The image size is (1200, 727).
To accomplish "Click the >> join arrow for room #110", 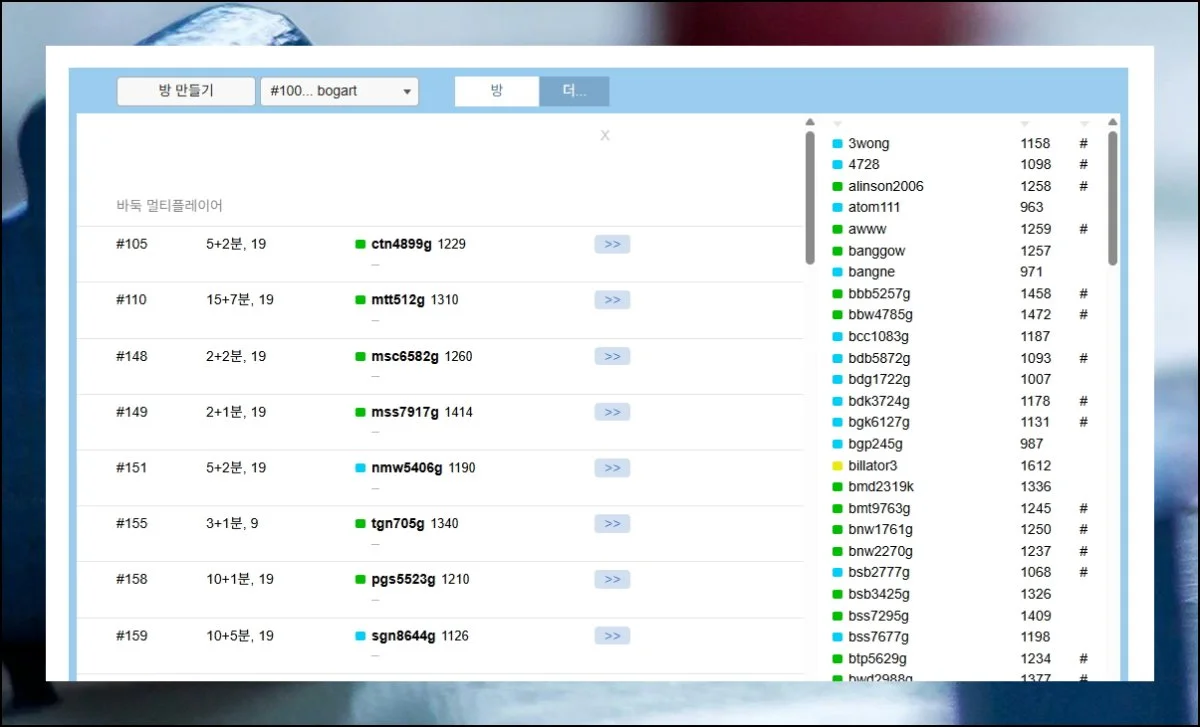I will [612, 300].
